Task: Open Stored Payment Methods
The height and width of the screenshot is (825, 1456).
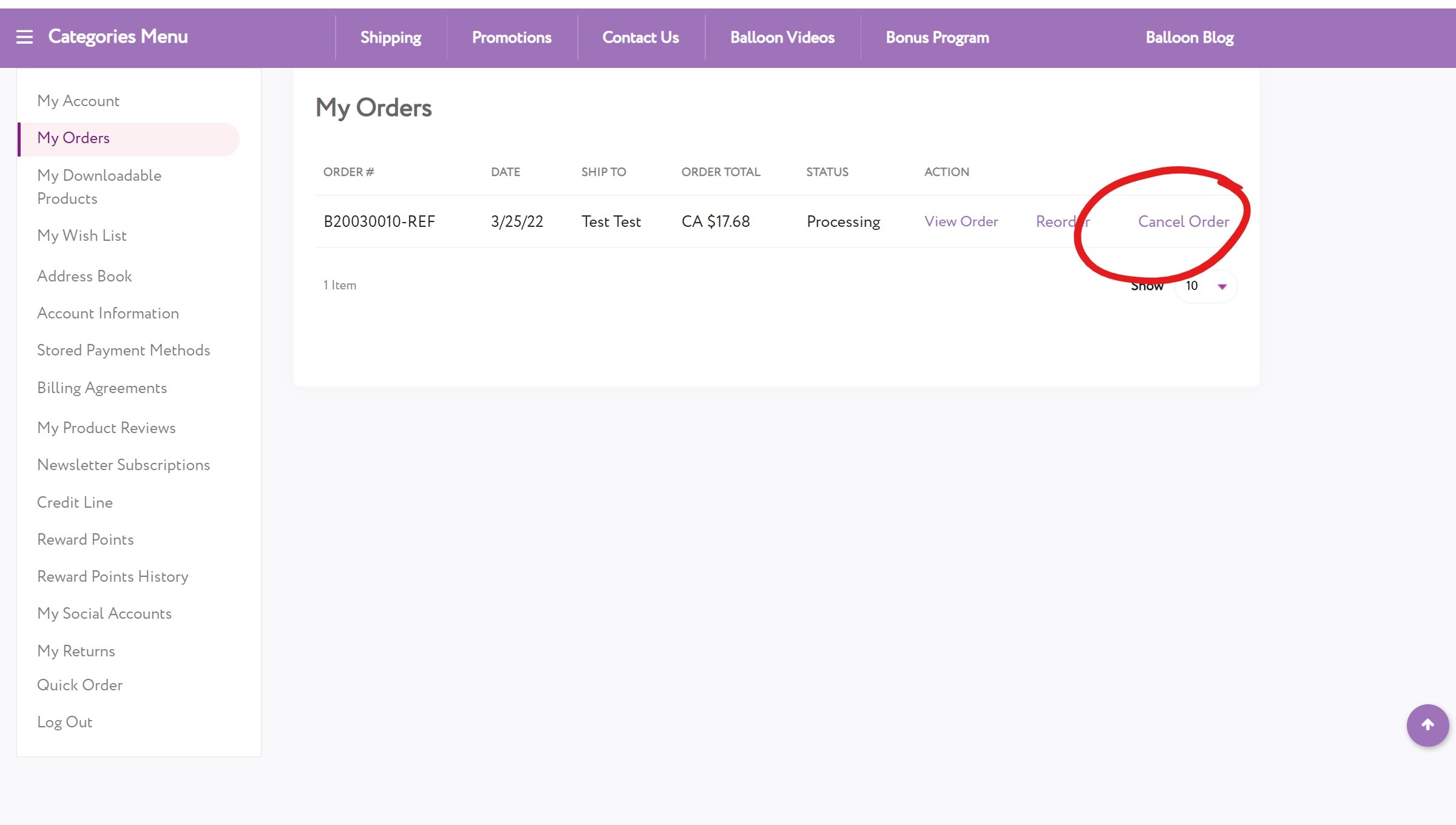Action: 123,350
